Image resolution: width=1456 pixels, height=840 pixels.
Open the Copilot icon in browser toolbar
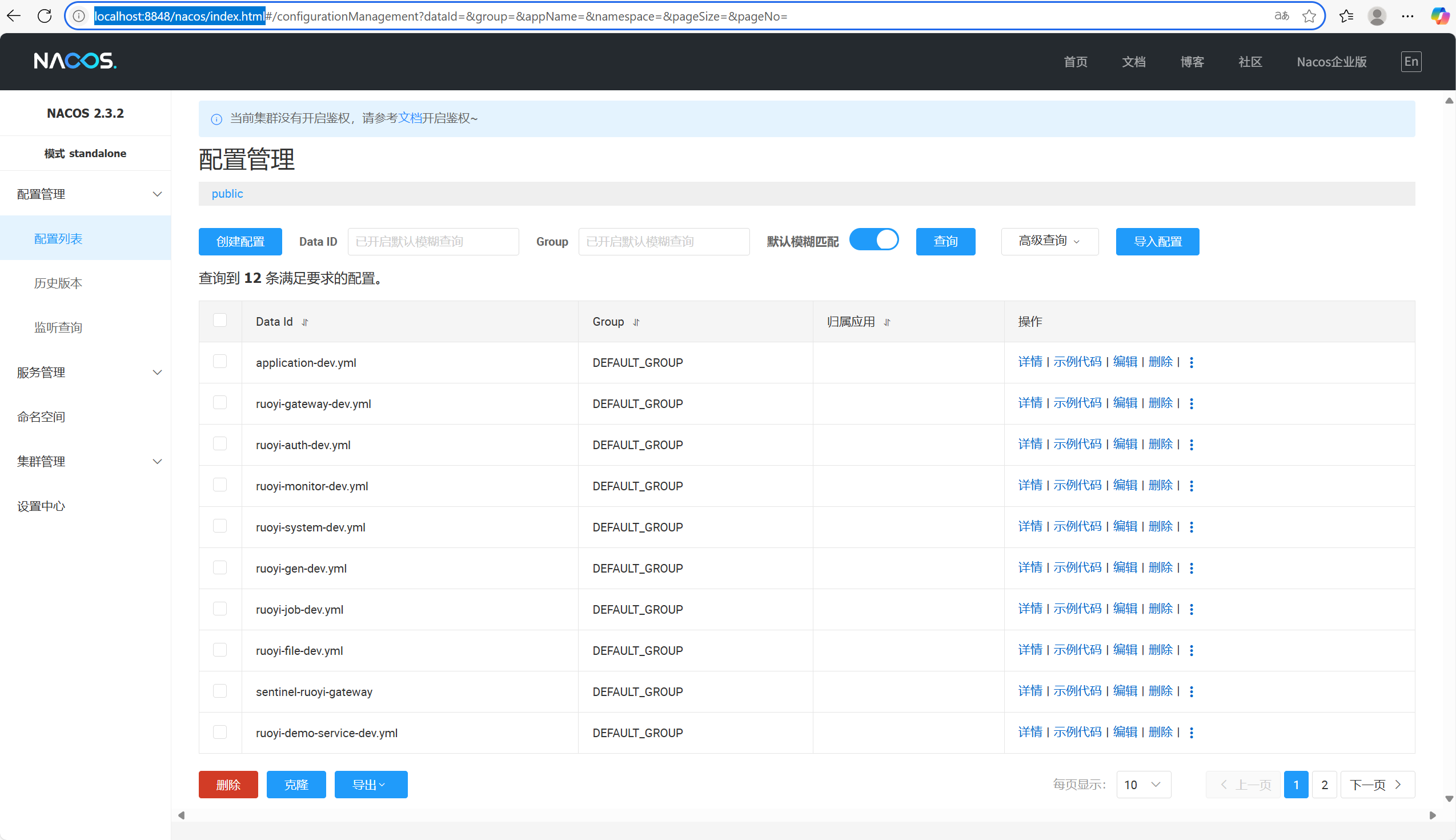(x=1440, y=16)
